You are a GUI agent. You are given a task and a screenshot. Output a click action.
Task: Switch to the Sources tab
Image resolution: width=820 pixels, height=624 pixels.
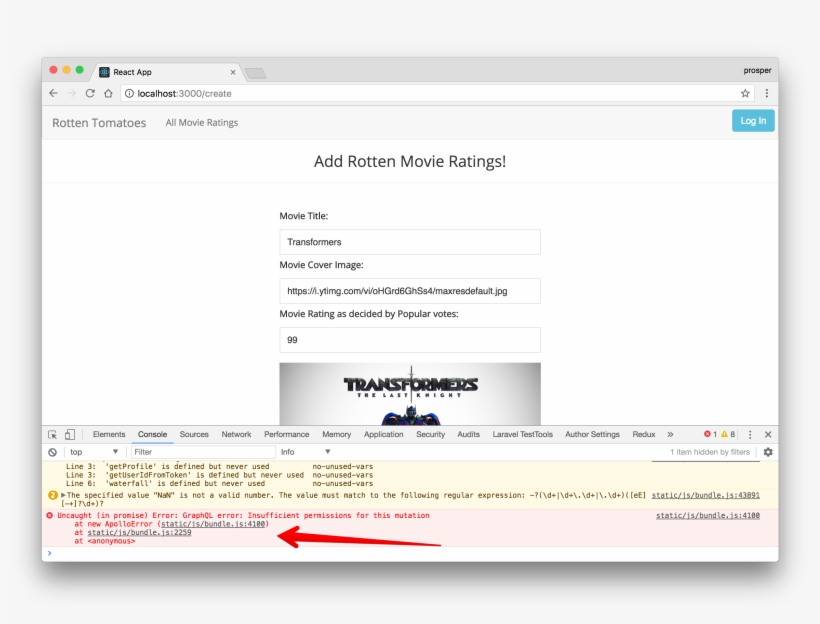[x=194, y=434]
